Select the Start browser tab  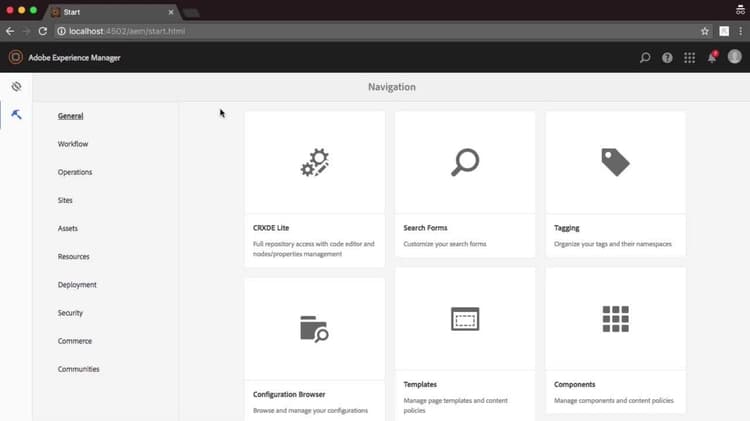coord(111,12)
